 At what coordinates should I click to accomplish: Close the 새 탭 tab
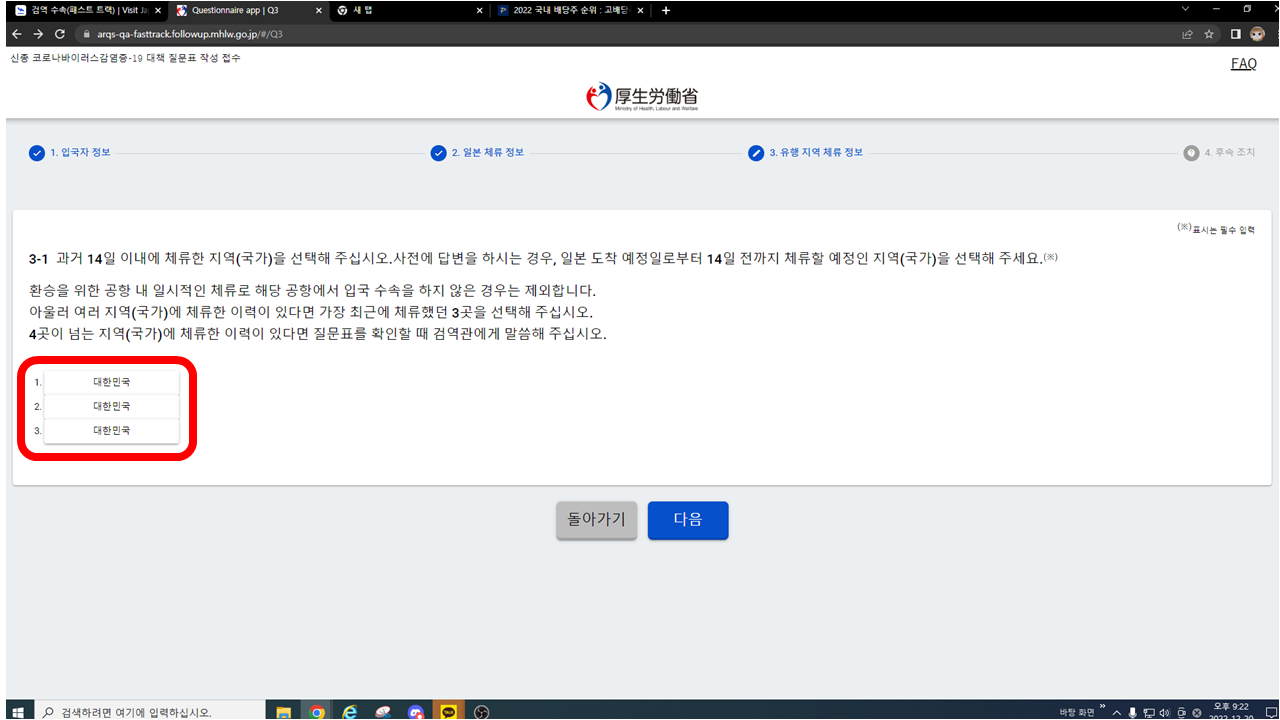[x=479, y=10]
